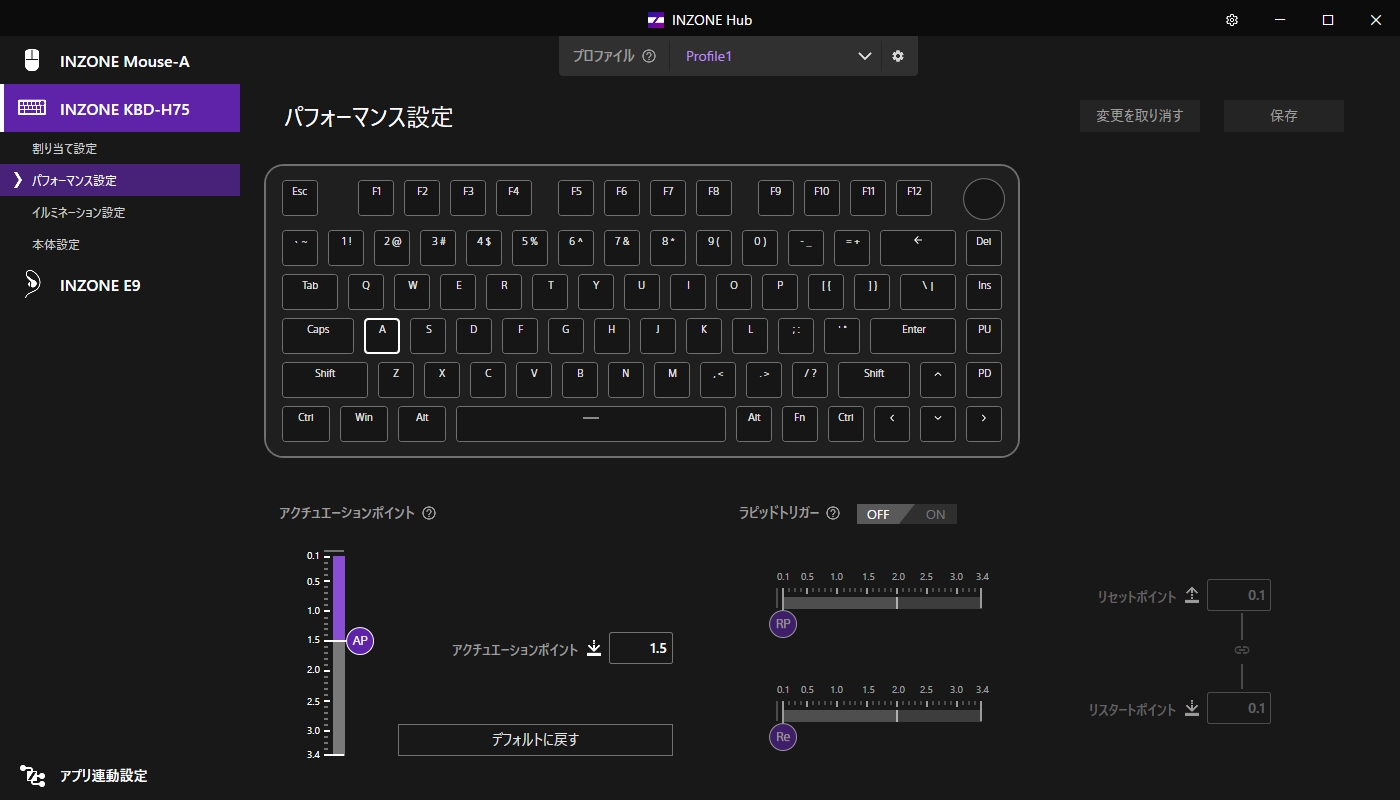This screenshot has height=800, width=1400.
Task: Select the A key
Action: [382, 336]
